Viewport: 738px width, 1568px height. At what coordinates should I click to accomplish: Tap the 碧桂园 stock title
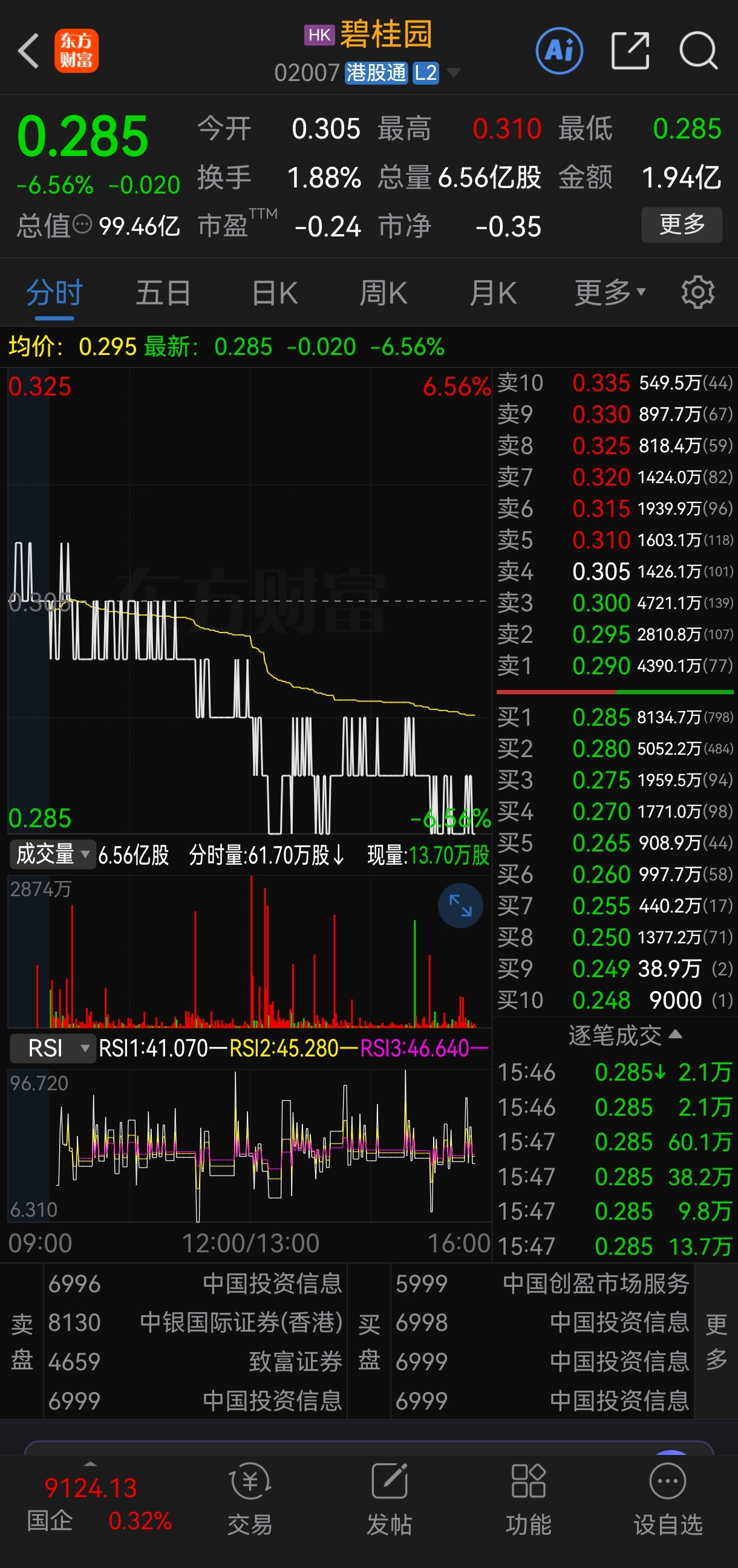(386, 34)
